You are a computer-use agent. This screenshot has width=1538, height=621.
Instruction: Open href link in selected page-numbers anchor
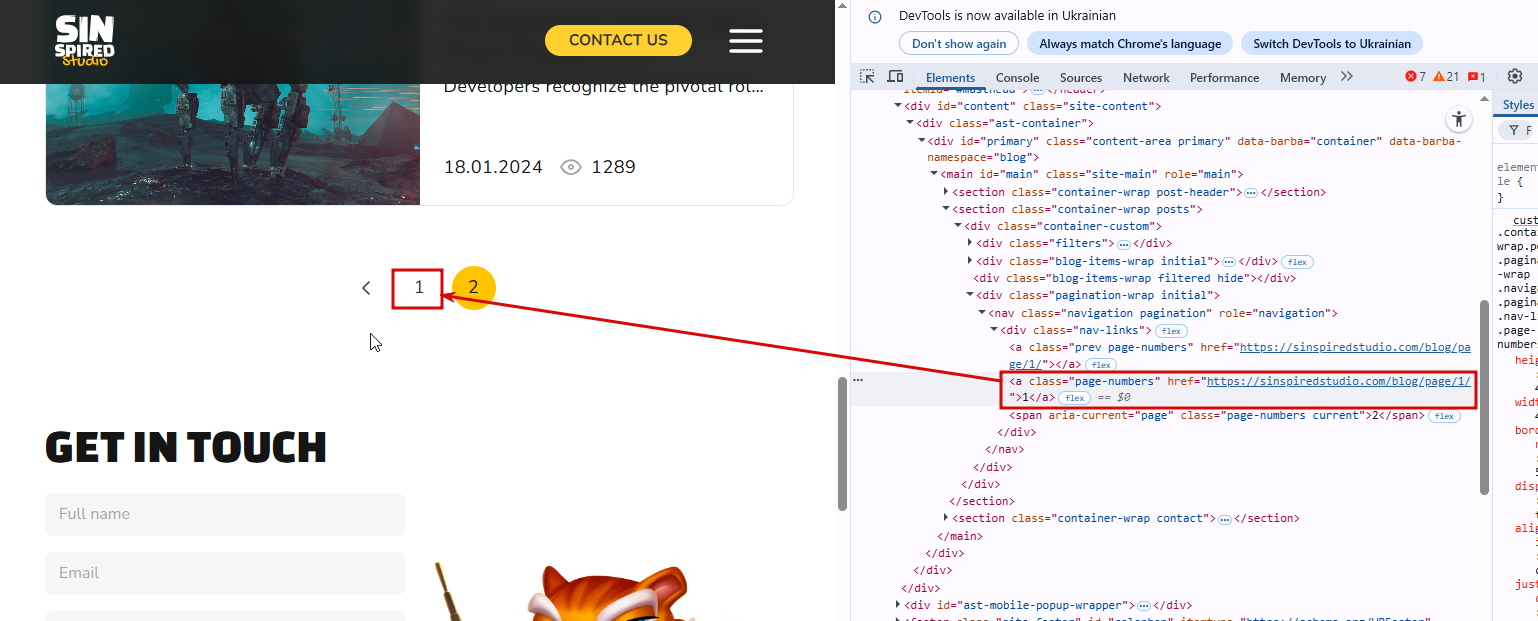pyautogui.click(x=1339, y=381)
